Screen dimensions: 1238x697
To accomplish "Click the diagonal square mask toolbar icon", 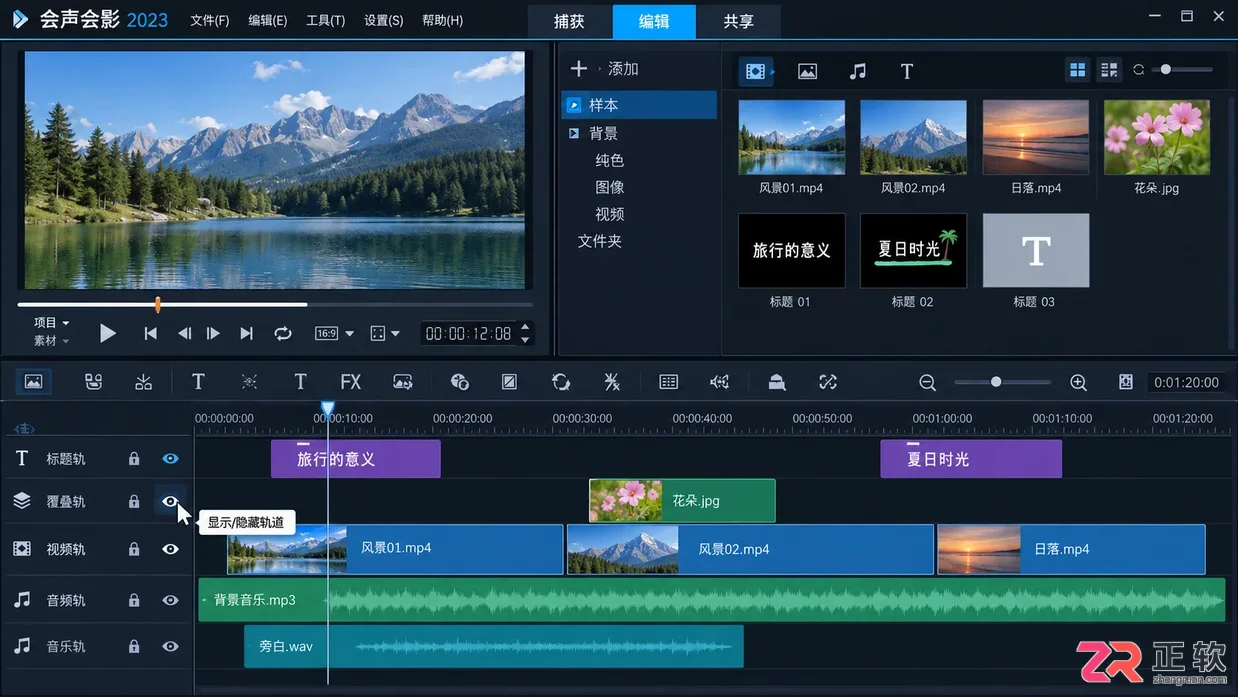I will [x=509, y=382].
